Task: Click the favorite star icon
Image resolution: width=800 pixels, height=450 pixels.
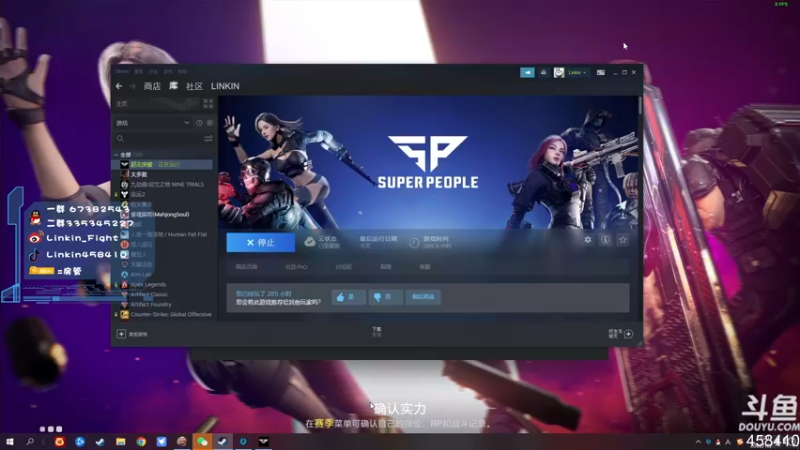Action: pyautogui.click(x=622, y=239)
